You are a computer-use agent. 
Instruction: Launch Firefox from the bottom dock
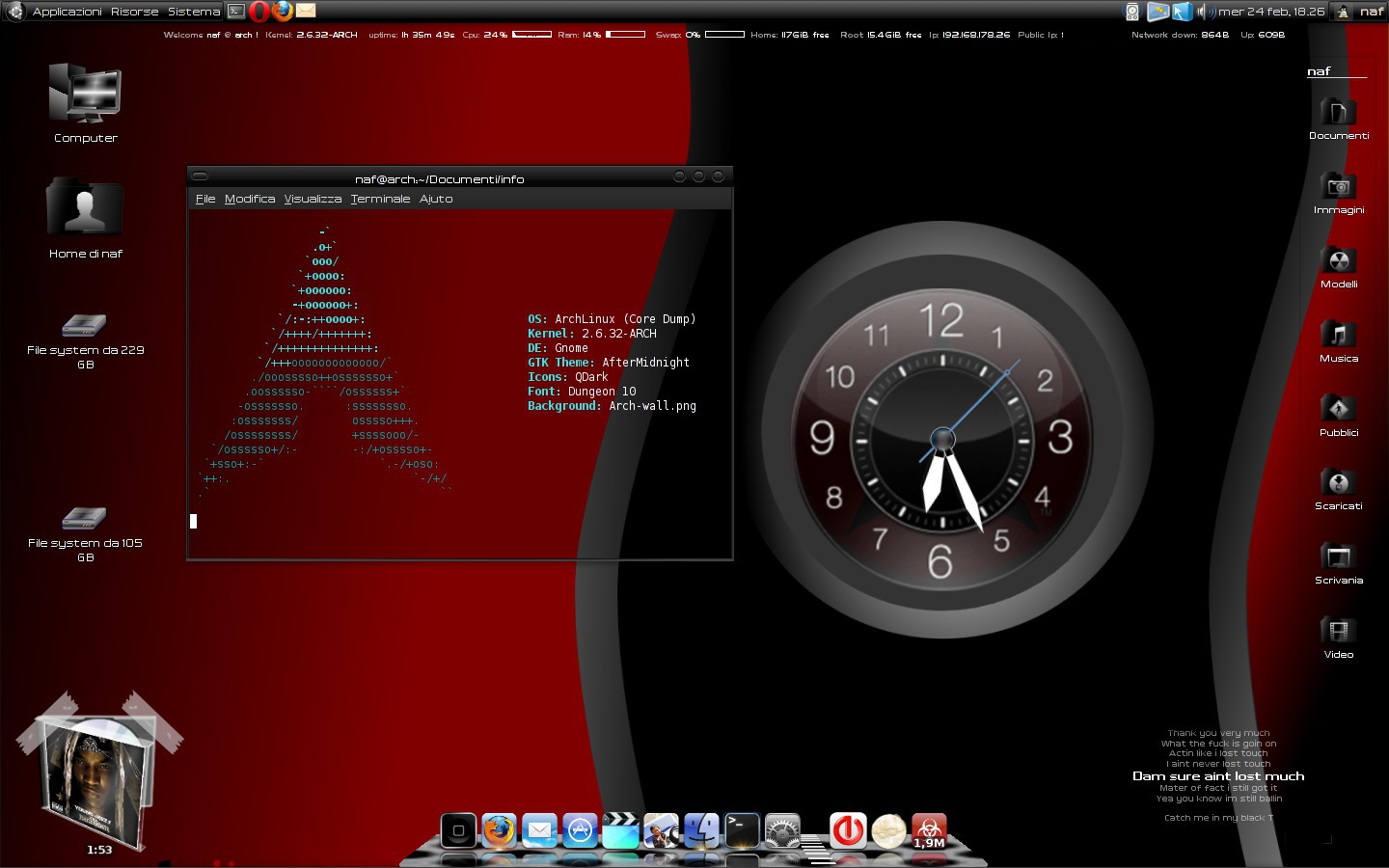point(499,830)
